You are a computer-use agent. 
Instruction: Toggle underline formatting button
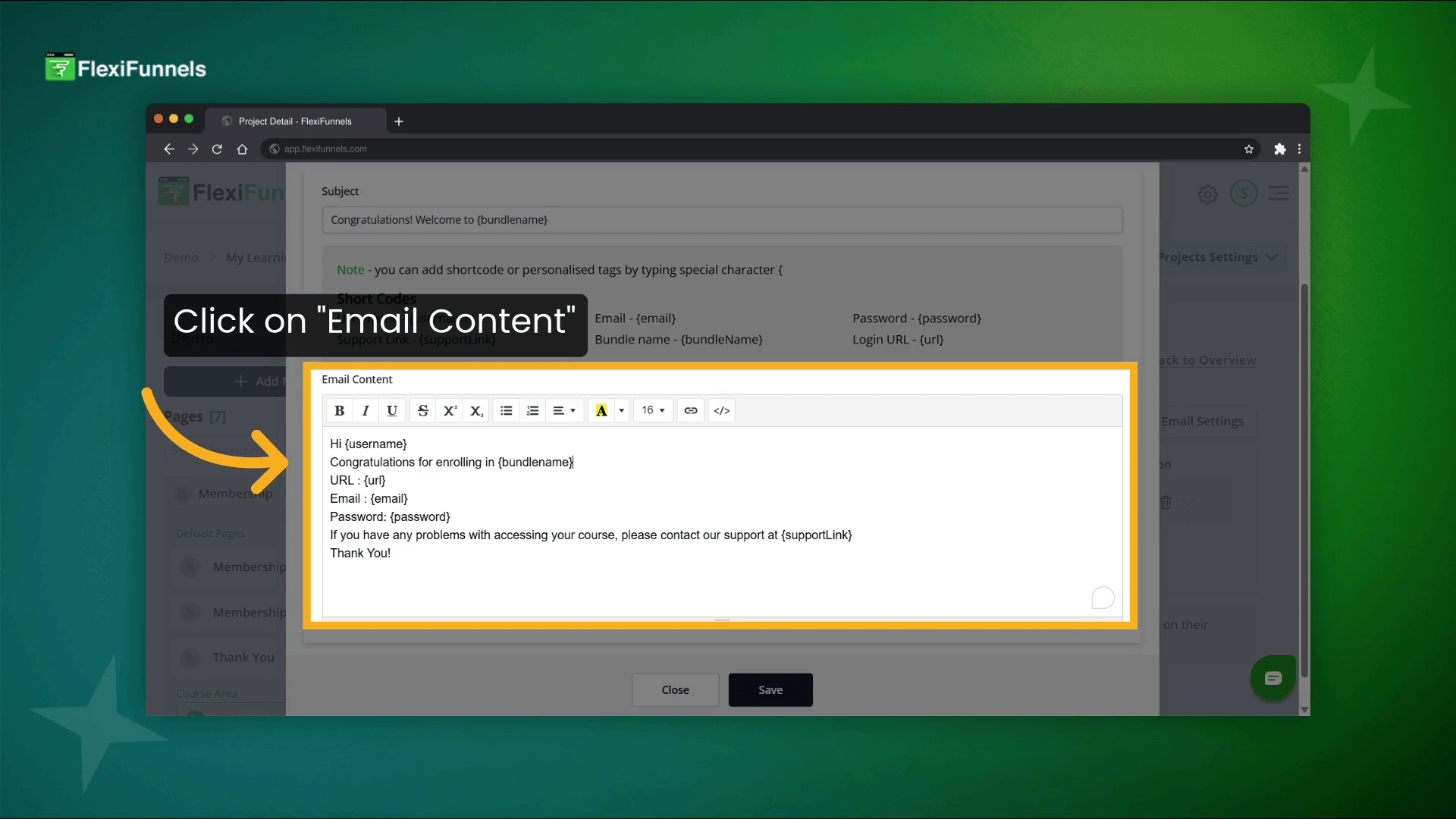tap(392, 410)
